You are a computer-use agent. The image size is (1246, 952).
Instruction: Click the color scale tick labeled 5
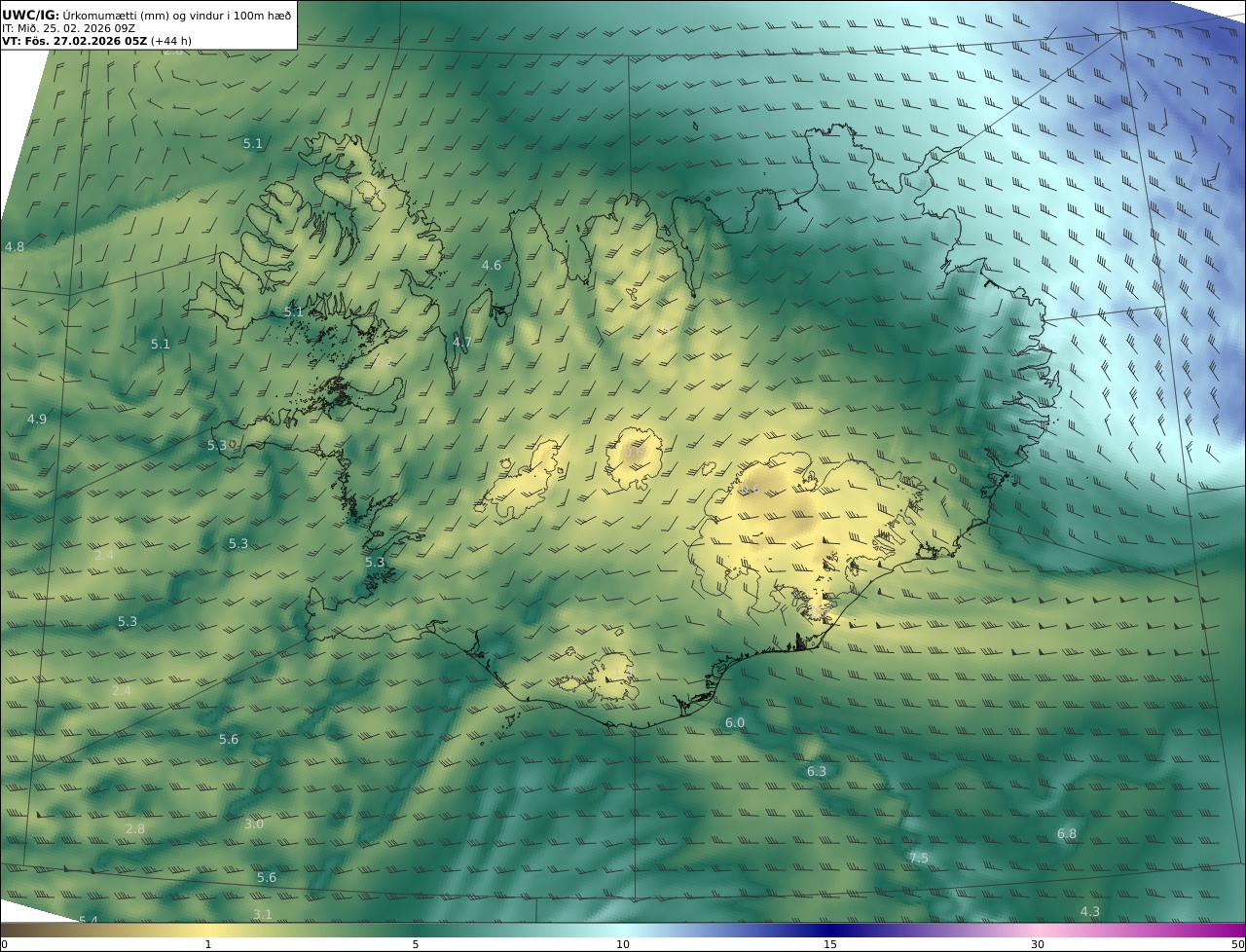pyautogui.click(x=416, y=944)
